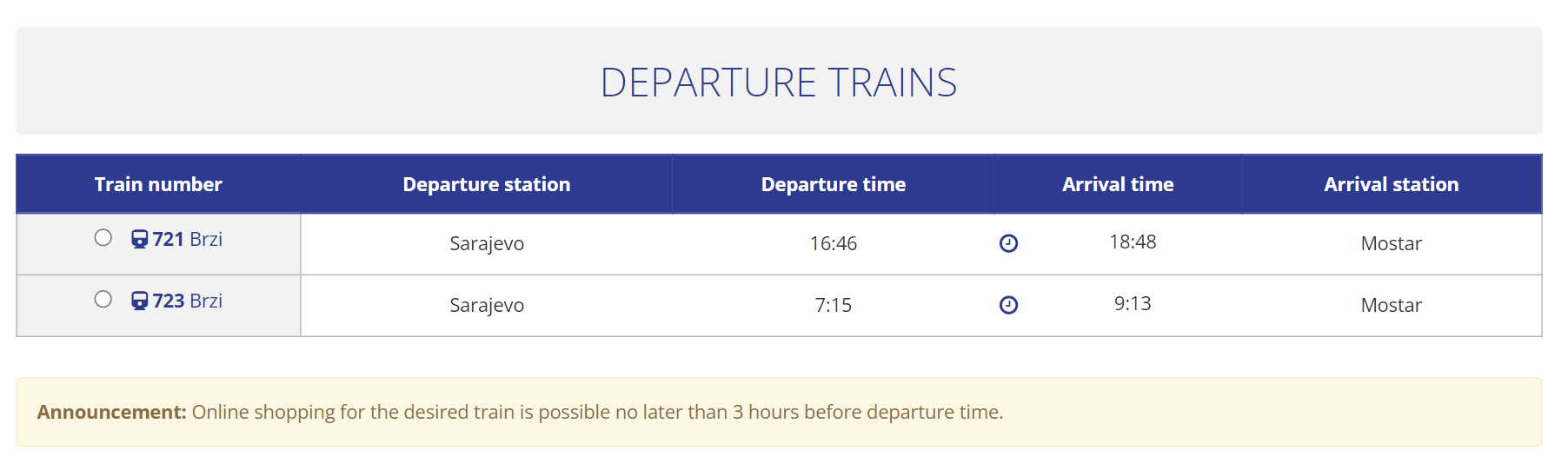
Task: Select the radio button for train 721
Action: pyautogui.click(x=103, y=238)
